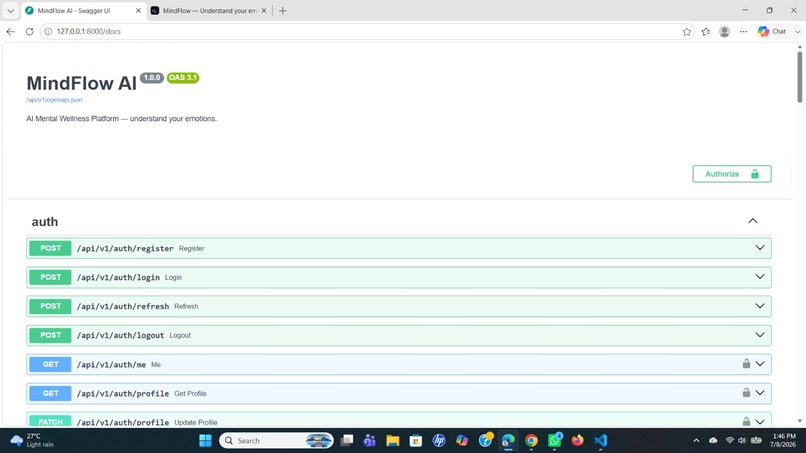Open the browser profile icon
Viewport: 806px width, 453px height.
coord(724,31)
